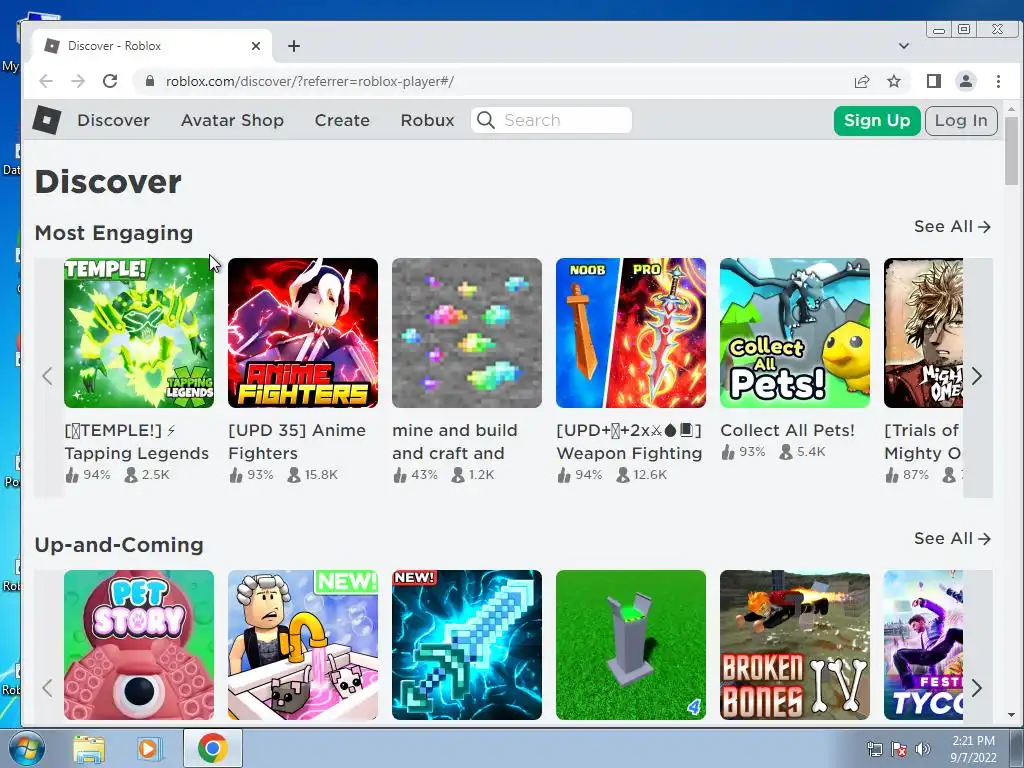Close the Discover - Roblox tab
Viewport: 1024px width, 768px height.
256,46
